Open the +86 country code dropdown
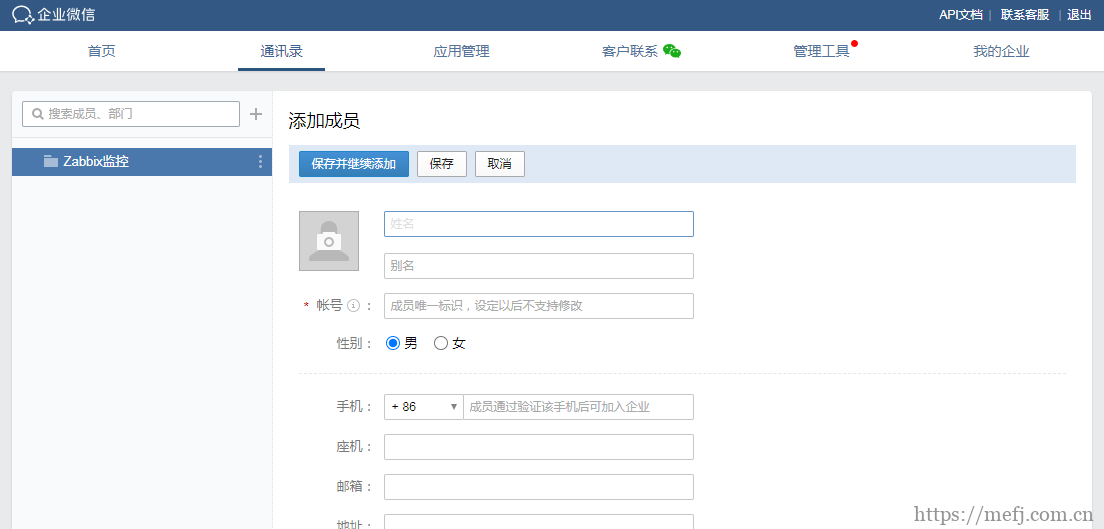The height and width of the screenshot is (529, 1104). pyautogui.click(x=424, y=407)
